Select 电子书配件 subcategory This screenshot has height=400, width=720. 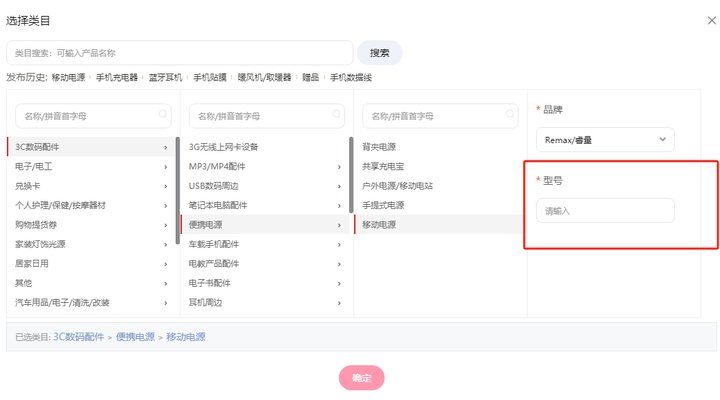pyautogui.click(x=264, y=283)
